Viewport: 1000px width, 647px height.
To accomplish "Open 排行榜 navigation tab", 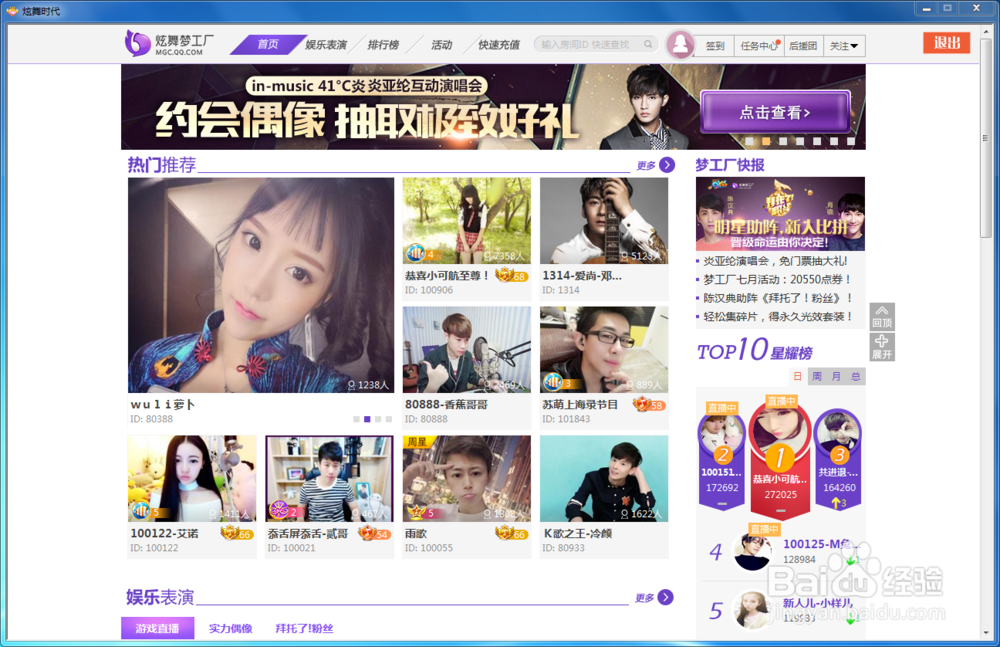I will 383,45.
